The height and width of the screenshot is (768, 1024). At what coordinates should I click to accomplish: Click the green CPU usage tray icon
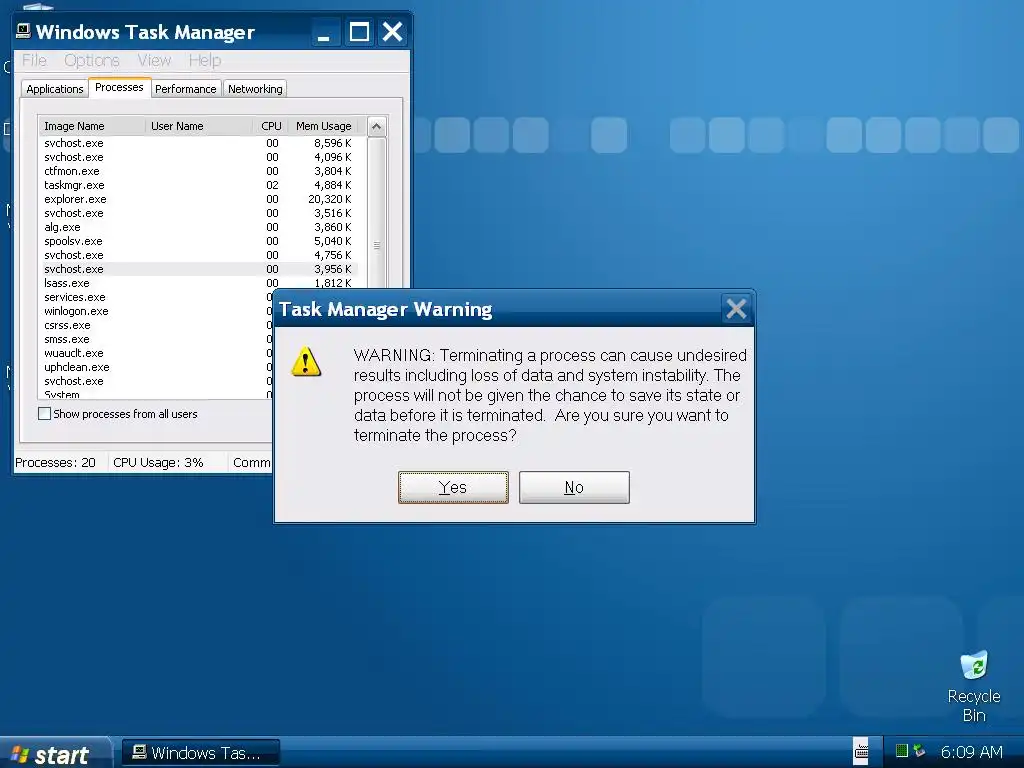click(902, 751)
